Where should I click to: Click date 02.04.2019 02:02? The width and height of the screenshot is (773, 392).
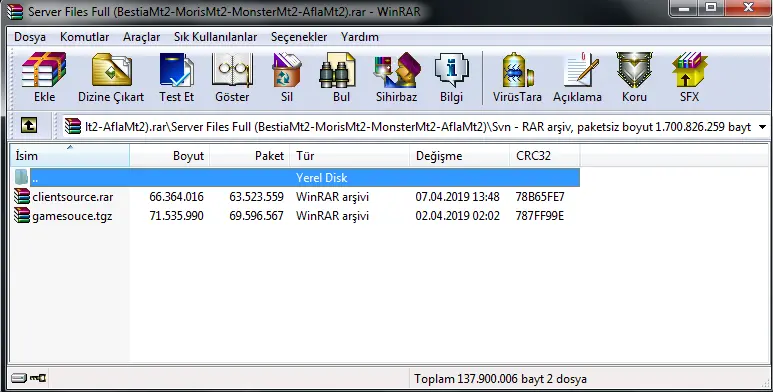(457, 216)
